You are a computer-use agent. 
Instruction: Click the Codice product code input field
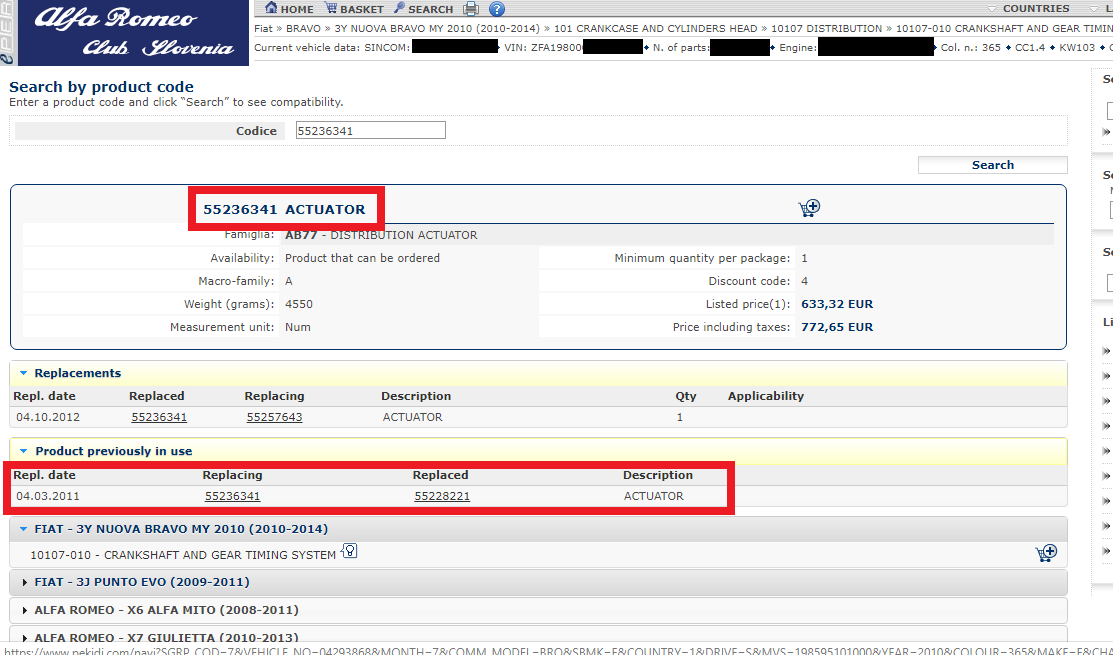[x=370, y=131]
